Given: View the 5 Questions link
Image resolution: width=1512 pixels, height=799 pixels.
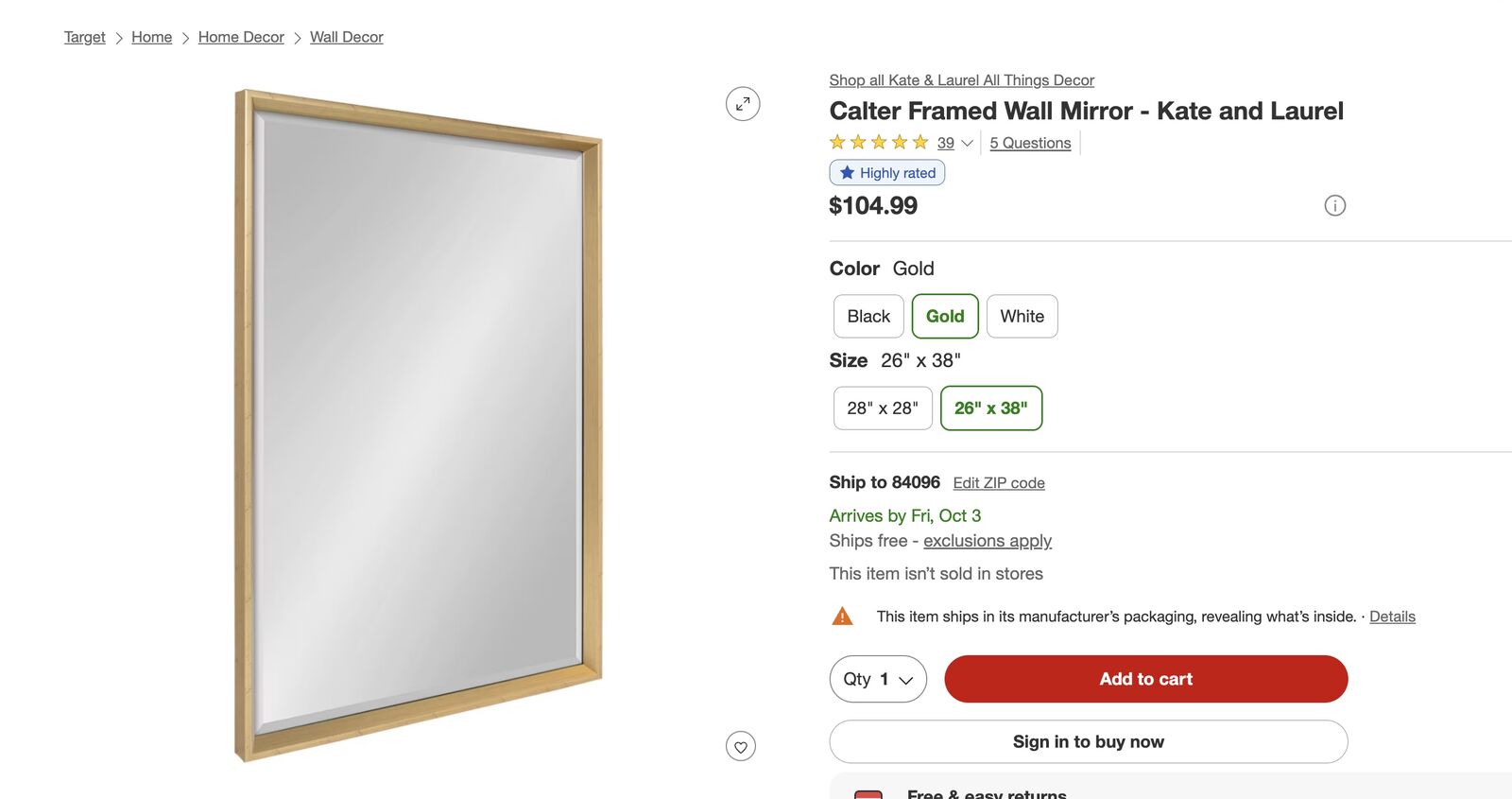Looking at the screenshot, I should pos(1030,144).
